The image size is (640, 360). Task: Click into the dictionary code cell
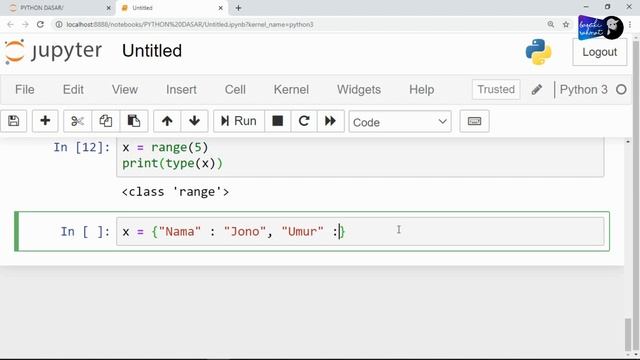[x=360, y=231]
